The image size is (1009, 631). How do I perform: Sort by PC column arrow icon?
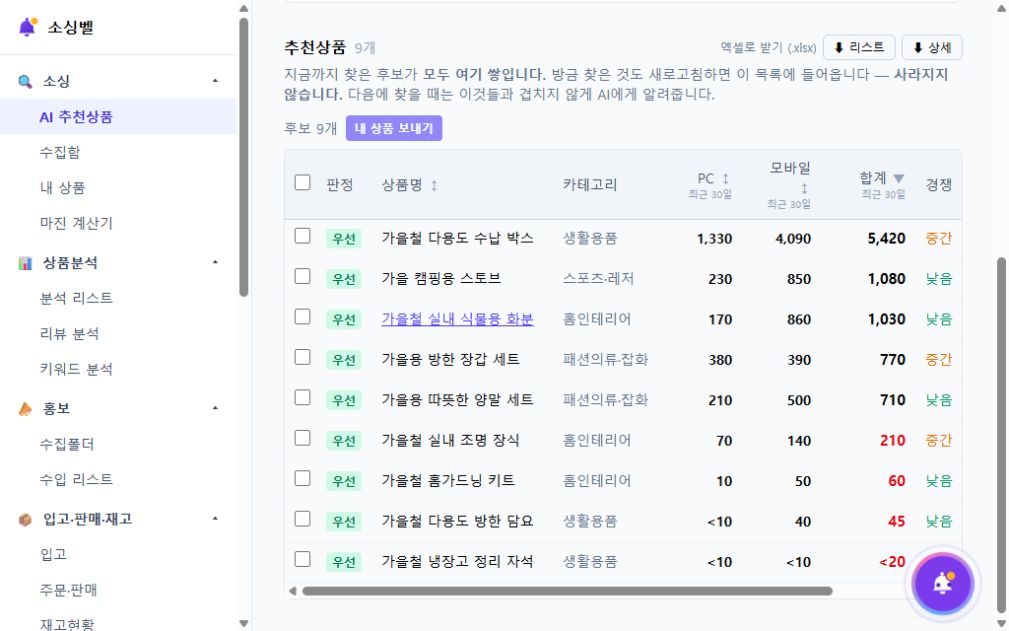click(725, 178)
